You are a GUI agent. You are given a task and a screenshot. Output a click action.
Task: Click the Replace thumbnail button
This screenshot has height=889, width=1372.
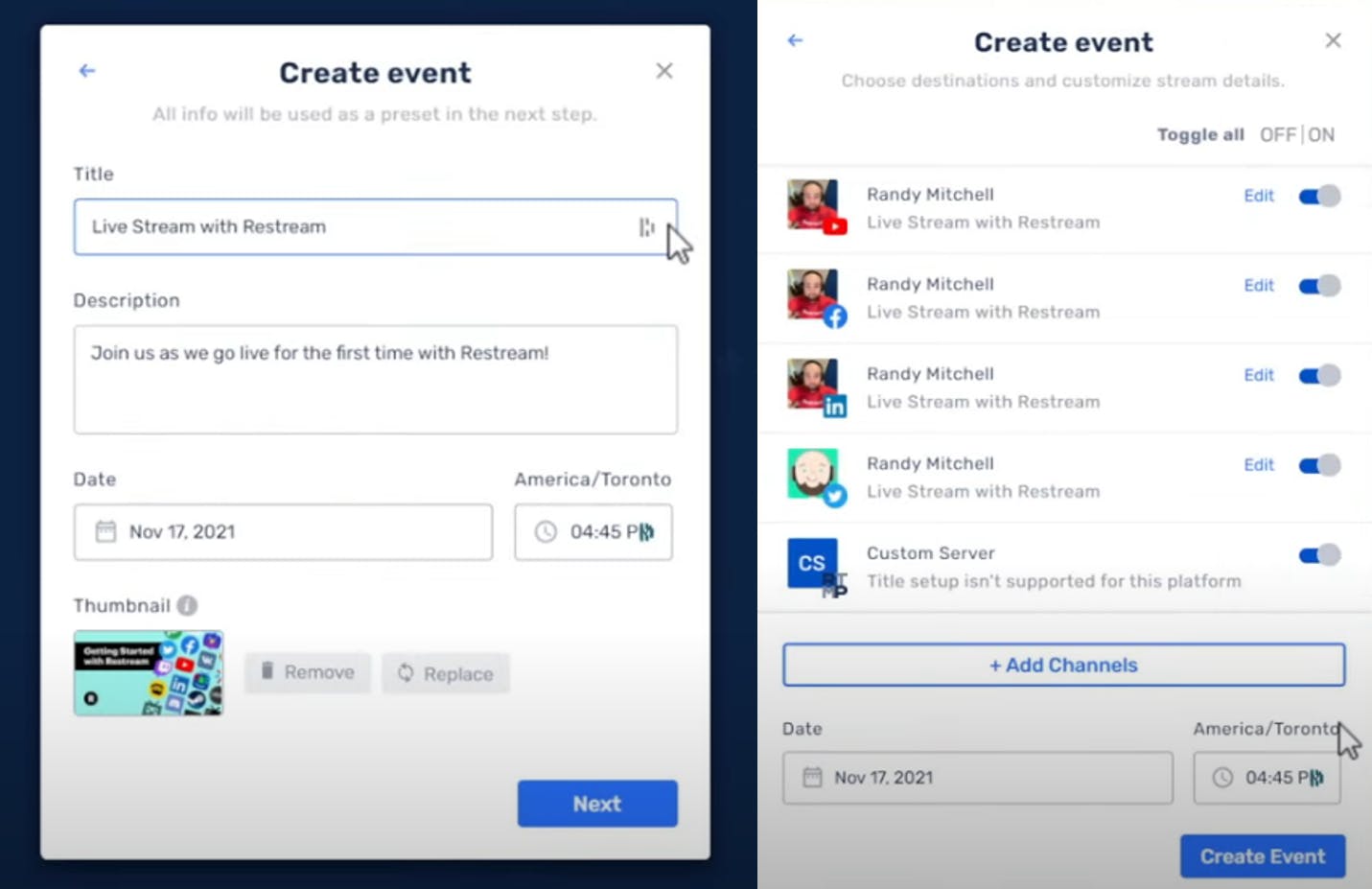tap(446, 673)
